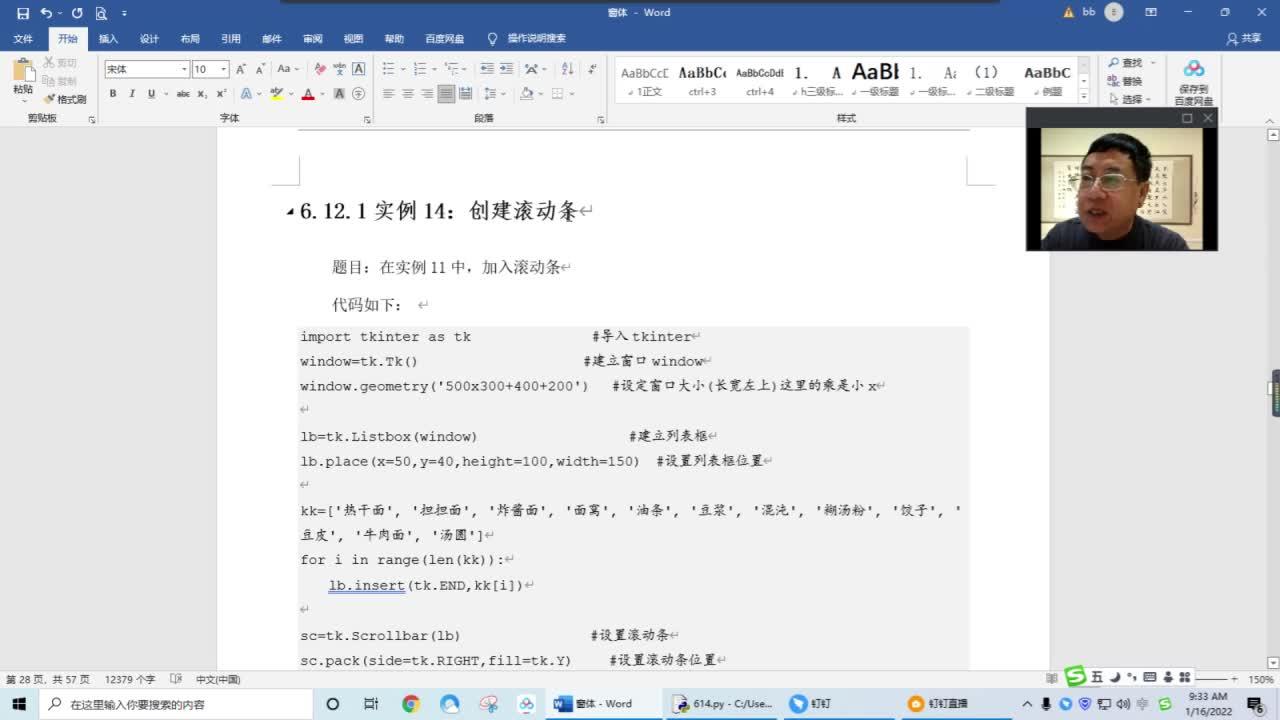Click the Phonetic Guide (wén) icon

tap(340, 69)
